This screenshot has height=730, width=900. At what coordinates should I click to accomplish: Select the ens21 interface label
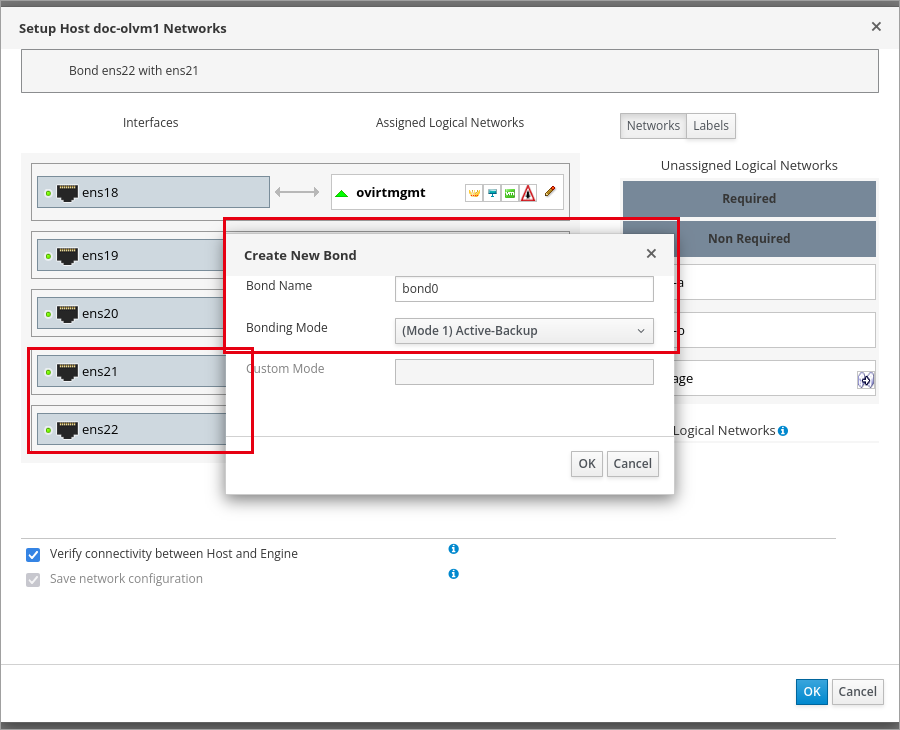click(100, 372)
